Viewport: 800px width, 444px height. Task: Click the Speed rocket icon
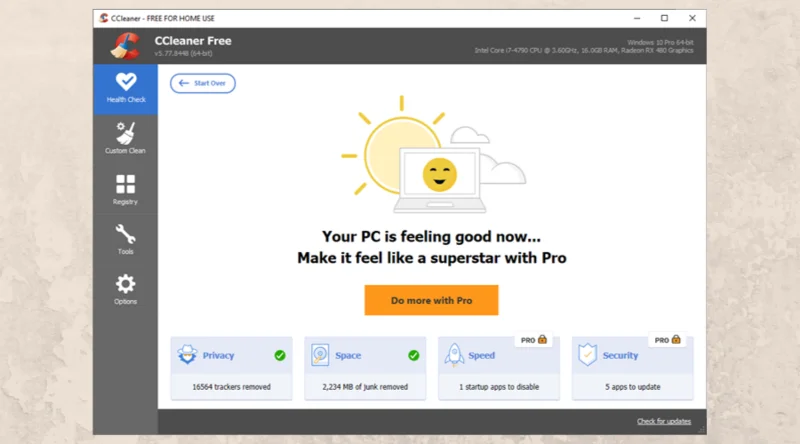click(454, 355)
